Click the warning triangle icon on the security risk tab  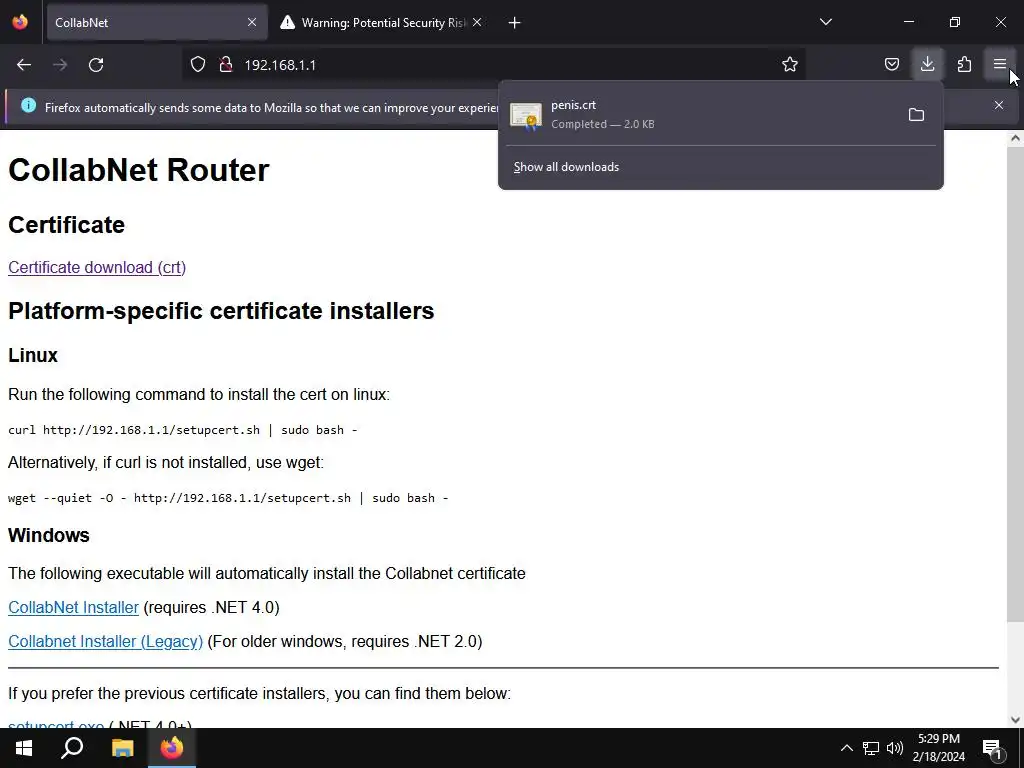(287, 22)
